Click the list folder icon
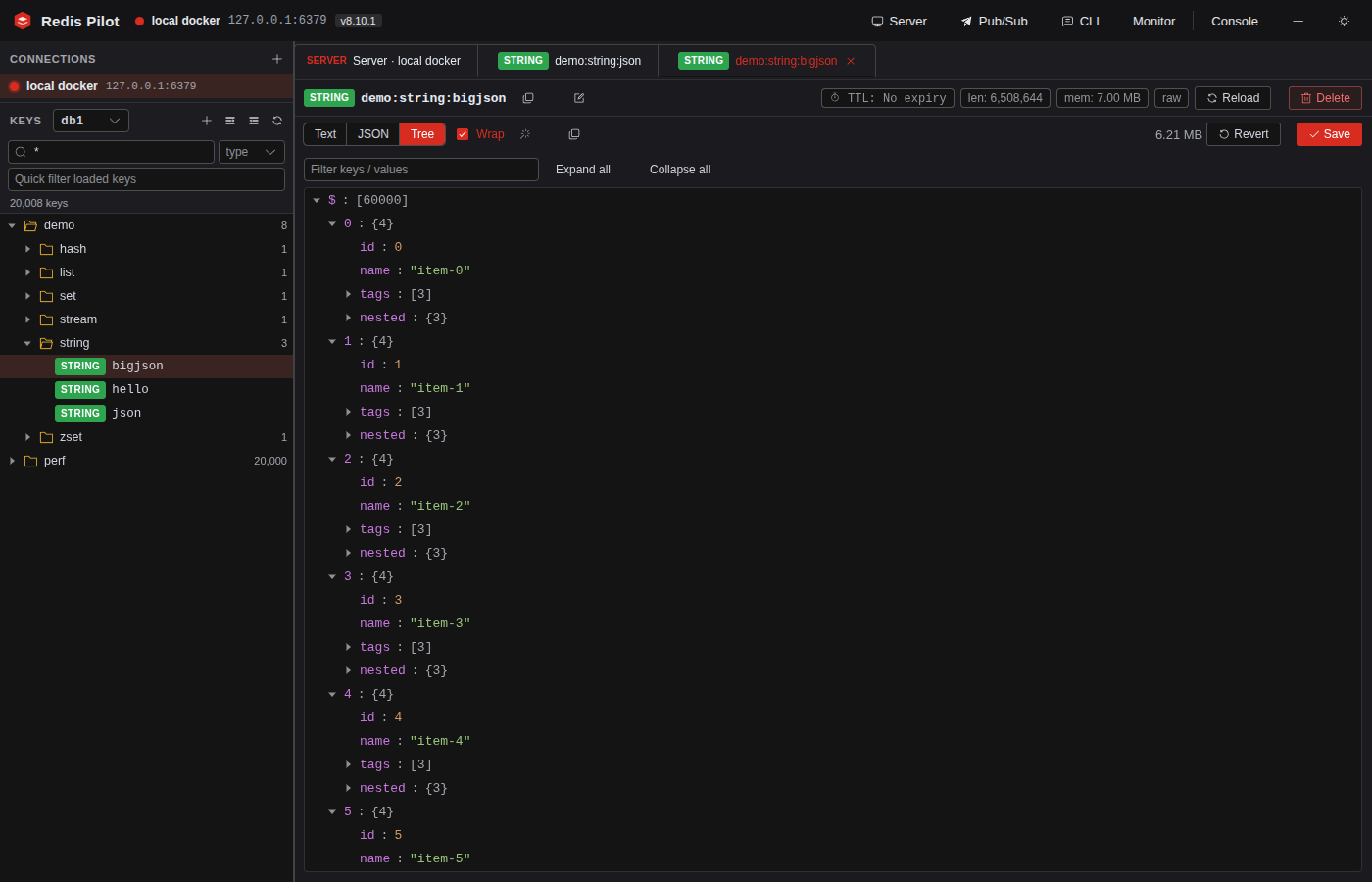1372x882 pixels. point(46,272)
